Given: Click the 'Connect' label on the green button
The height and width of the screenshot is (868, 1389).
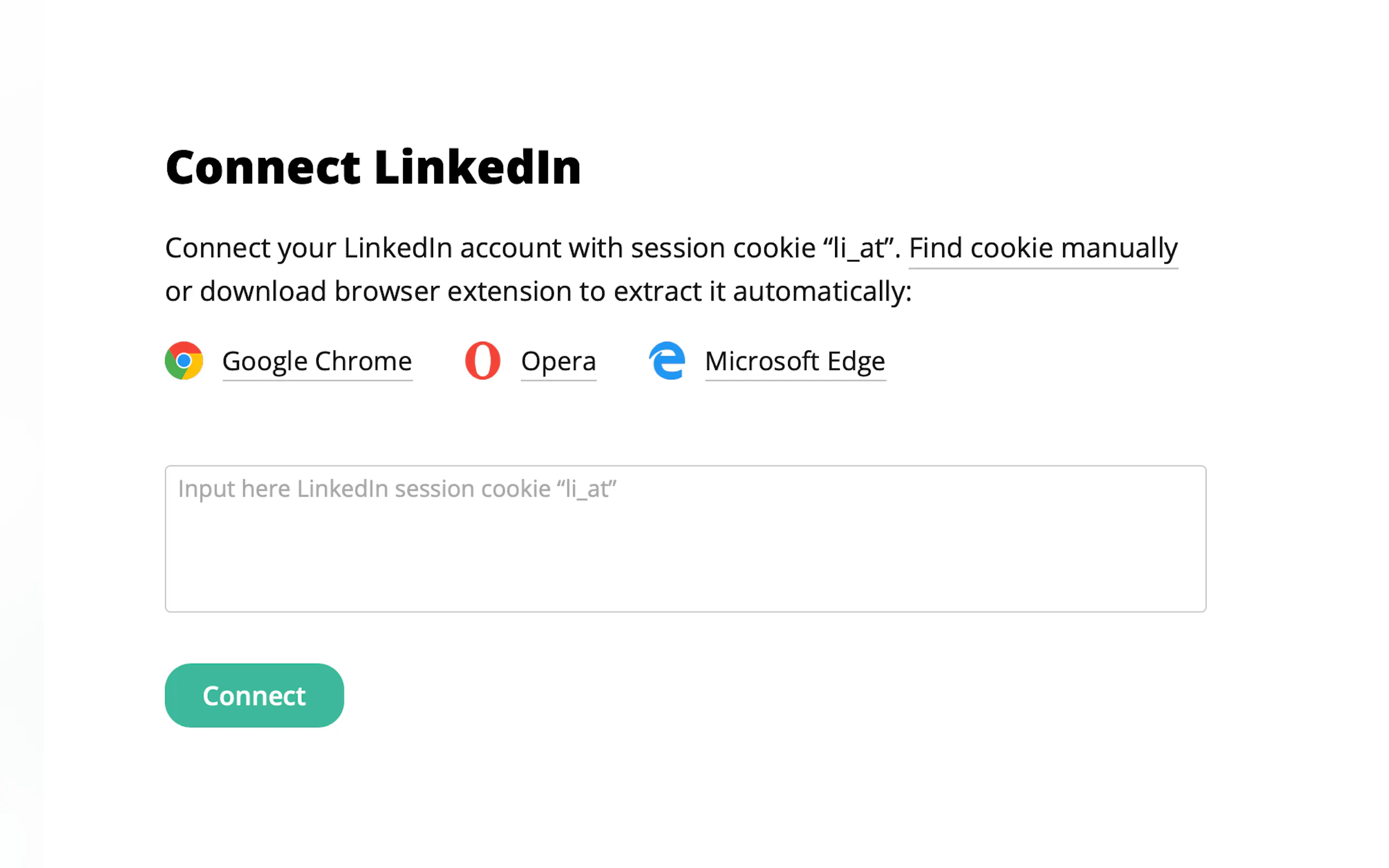Looking at the screenshot, I should point(254,696).
